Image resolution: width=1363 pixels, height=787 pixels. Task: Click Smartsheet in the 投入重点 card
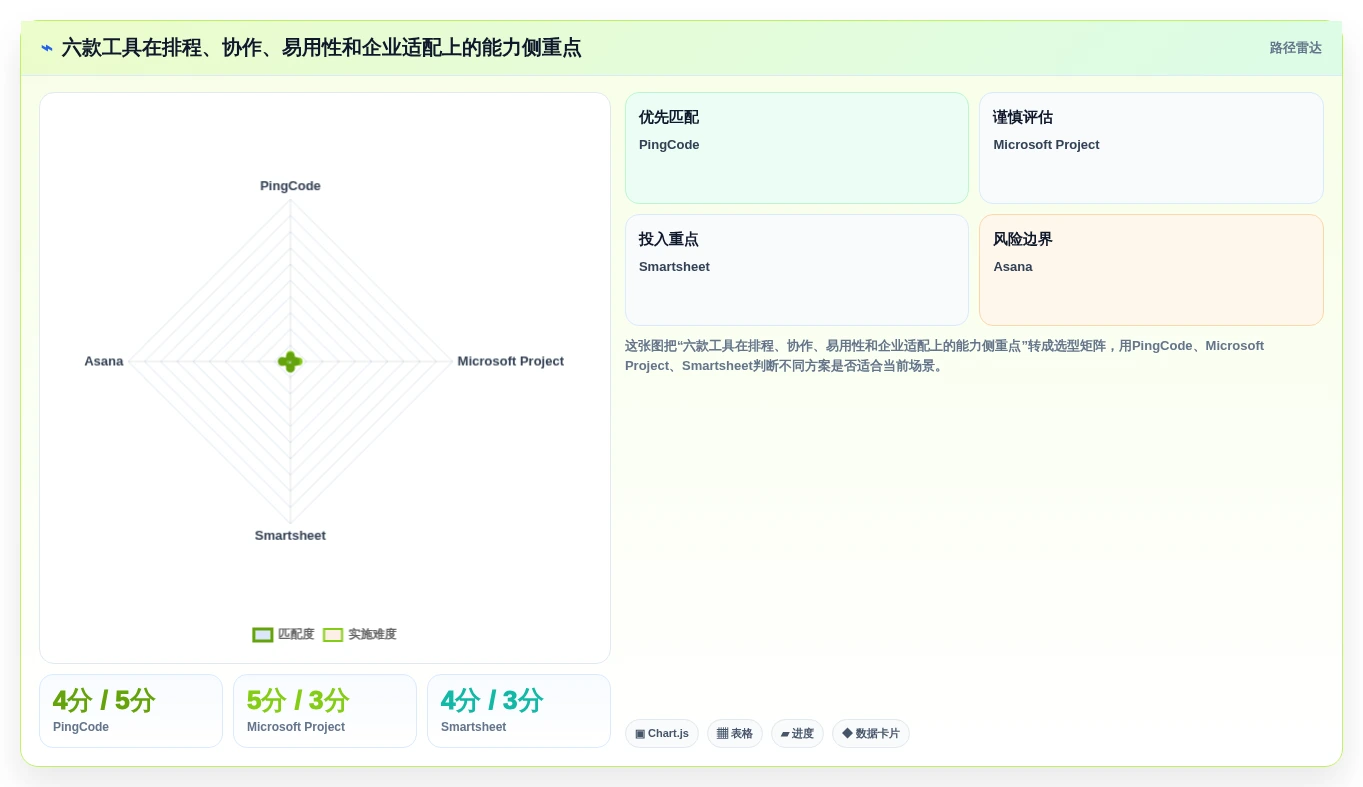674,267
